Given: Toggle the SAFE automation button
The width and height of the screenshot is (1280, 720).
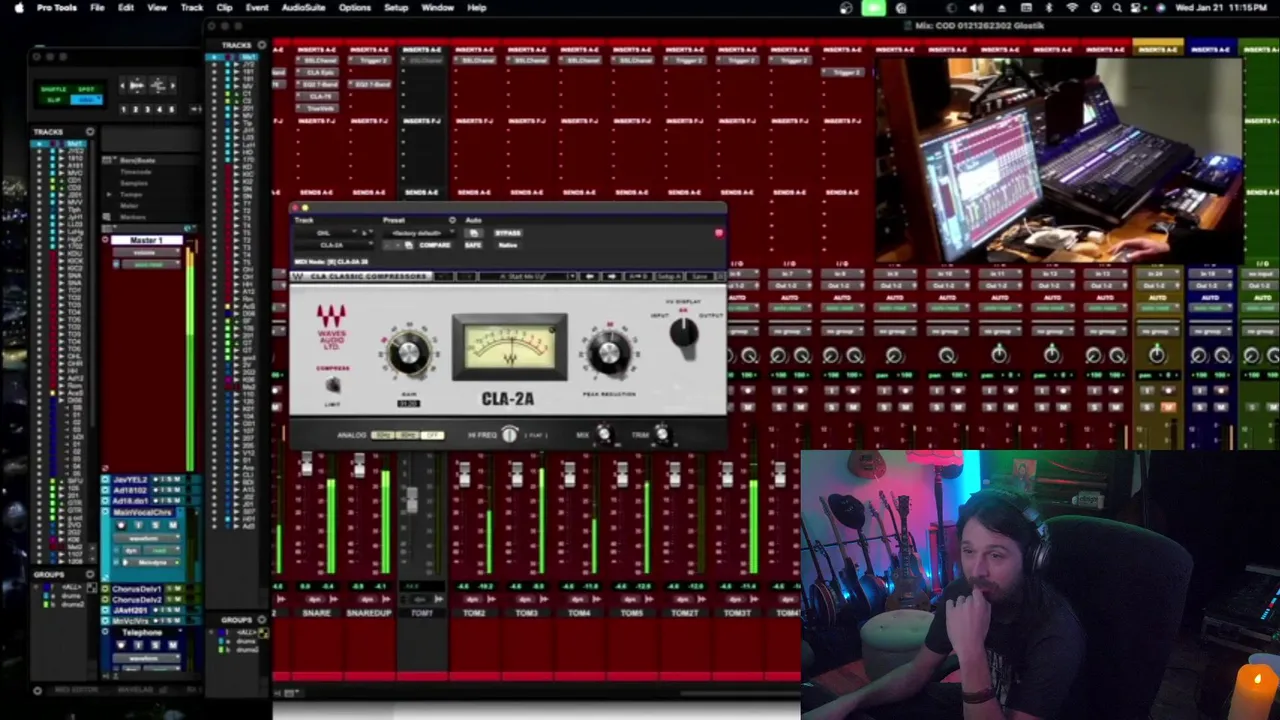Looking at the screenshot, I should tap(473, 245).
